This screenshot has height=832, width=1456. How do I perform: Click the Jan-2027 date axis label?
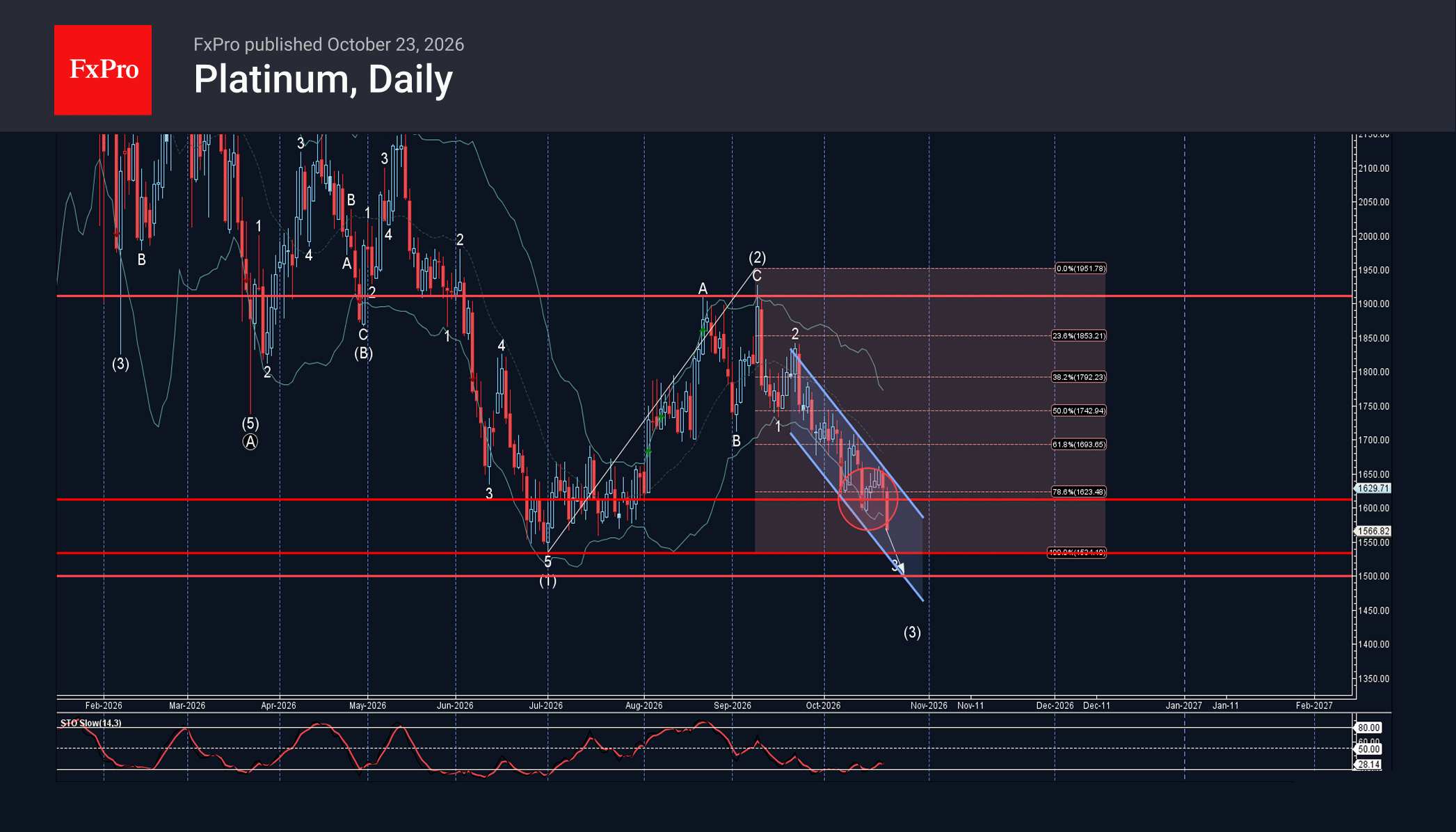click(x=1184, y=705)
